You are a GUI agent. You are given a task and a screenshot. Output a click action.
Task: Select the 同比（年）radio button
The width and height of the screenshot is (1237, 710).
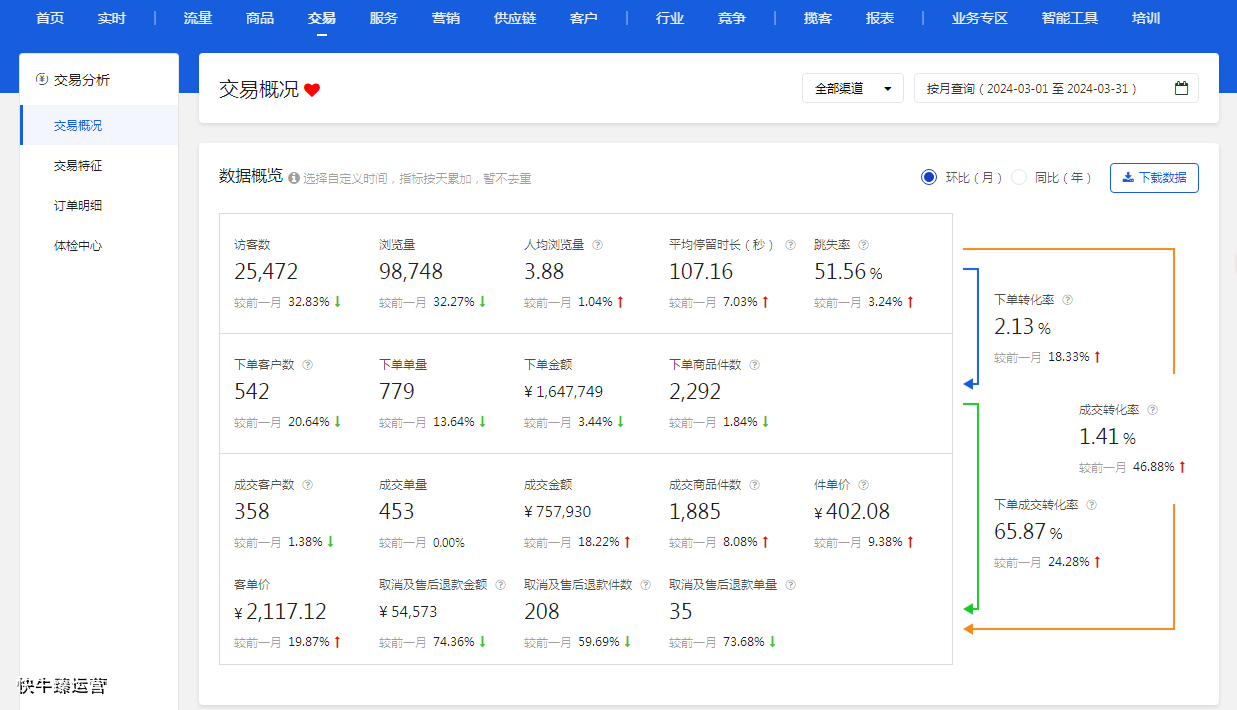click(x=1019, y=177)
